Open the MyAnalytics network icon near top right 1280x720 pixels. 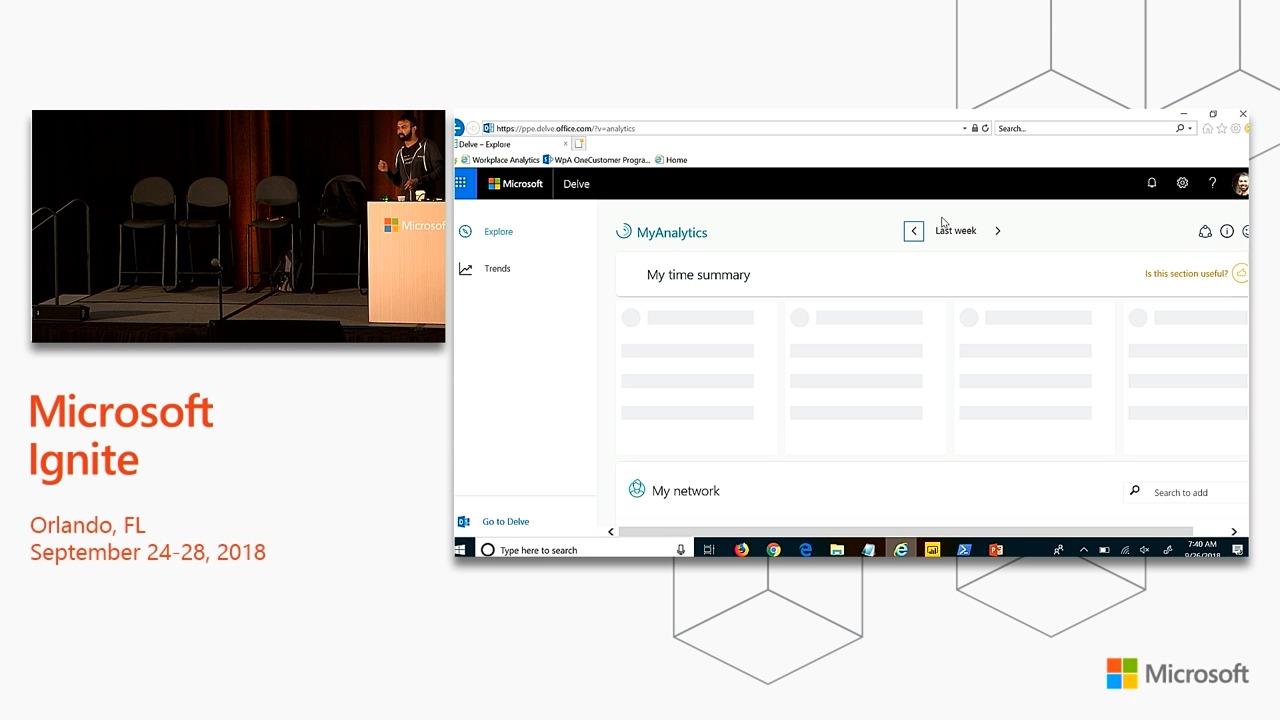1205,231
